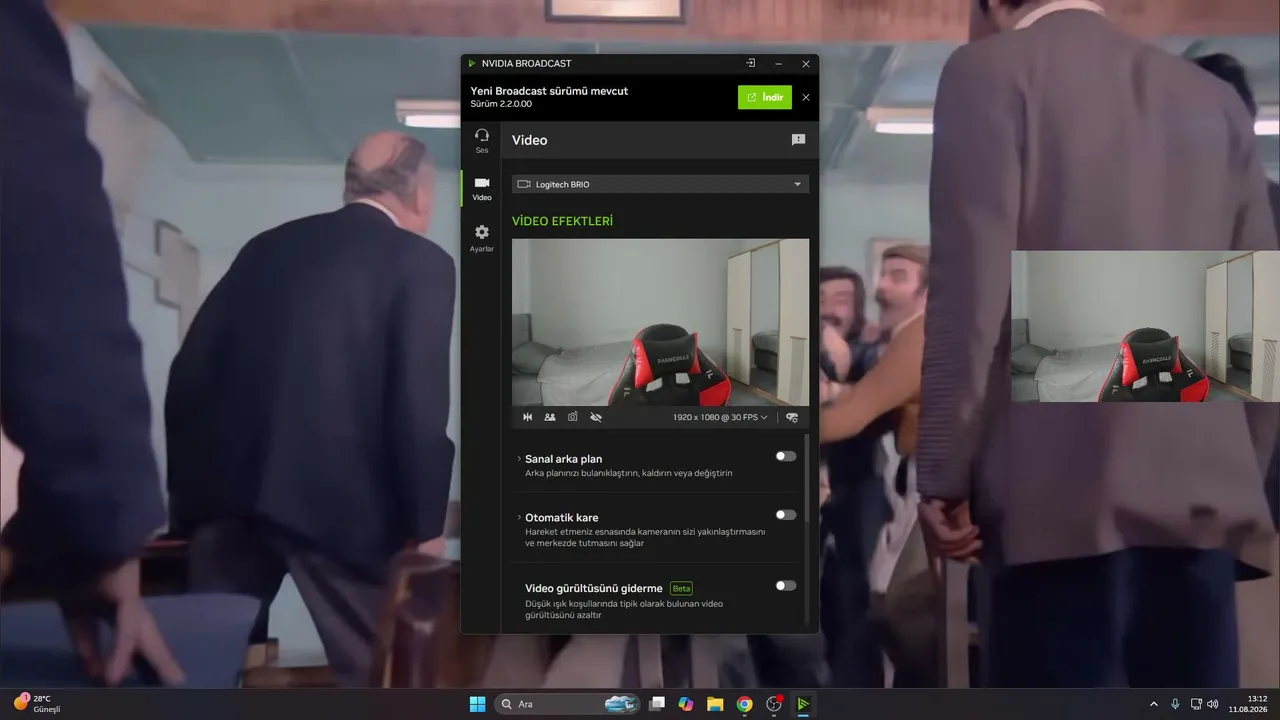Launch Copilot from the taskbar
Viewport: 1280px width, 720px height.
coord(686,704)
